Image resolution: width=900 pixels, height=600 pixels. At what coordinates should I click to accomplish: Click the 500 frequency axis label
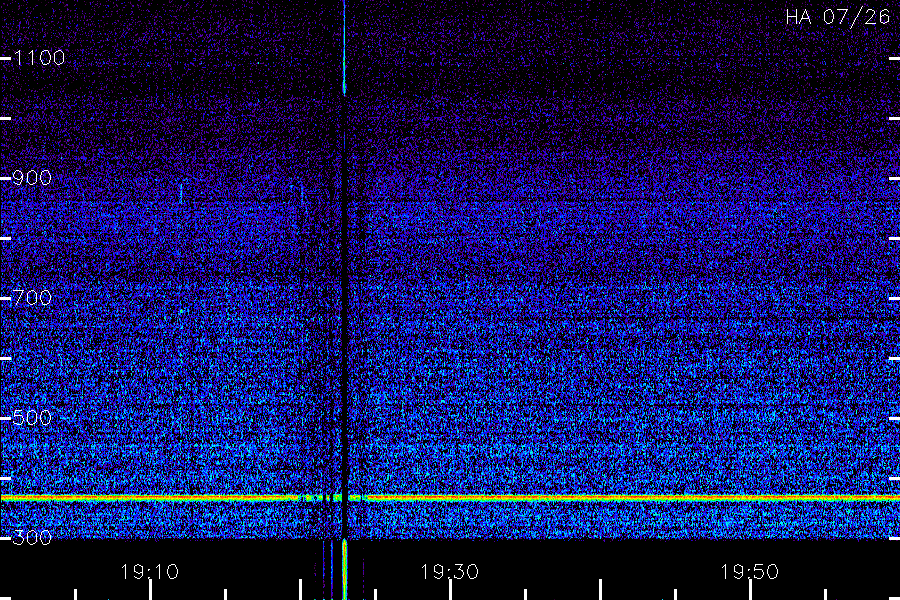pyautogui.click(x=32, y=418)
